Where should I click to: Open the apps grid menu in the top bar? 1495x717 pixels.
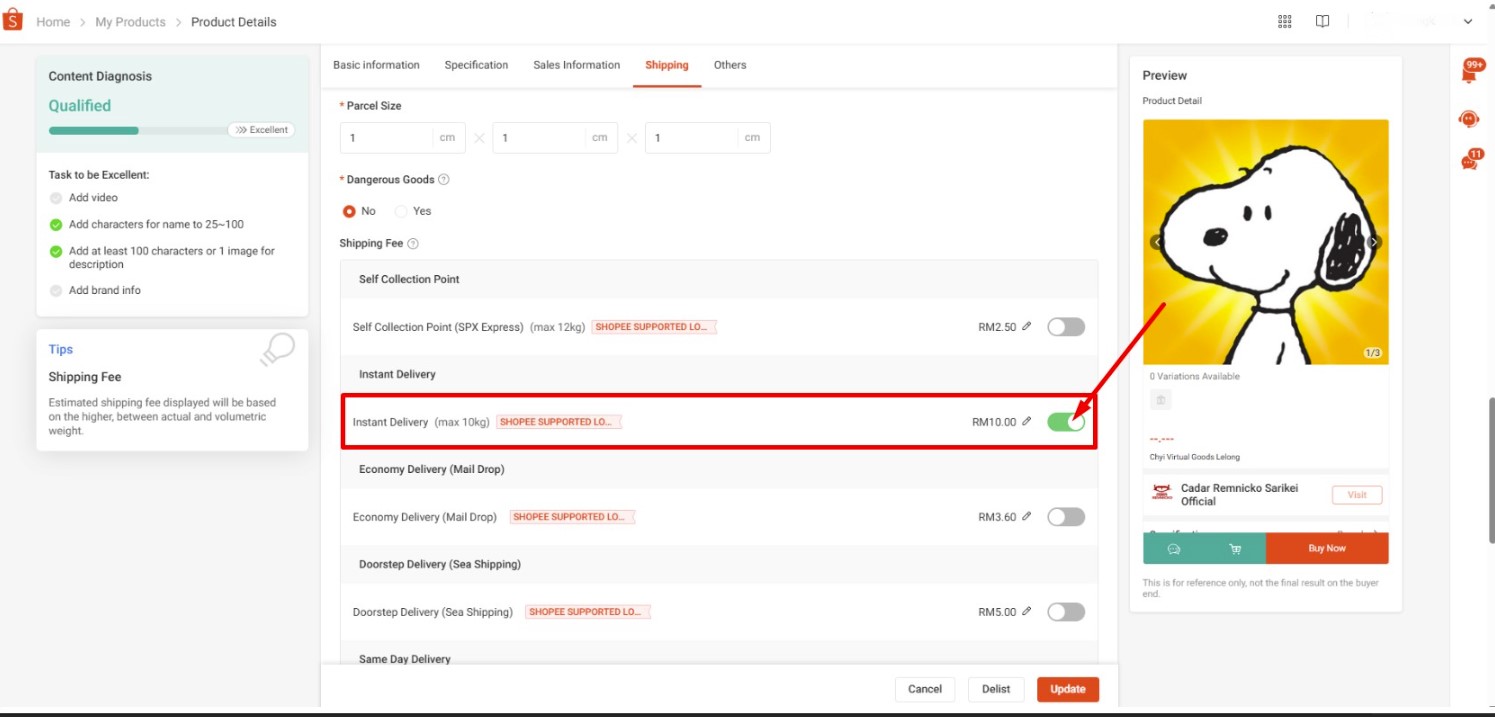coord(1284,20)
